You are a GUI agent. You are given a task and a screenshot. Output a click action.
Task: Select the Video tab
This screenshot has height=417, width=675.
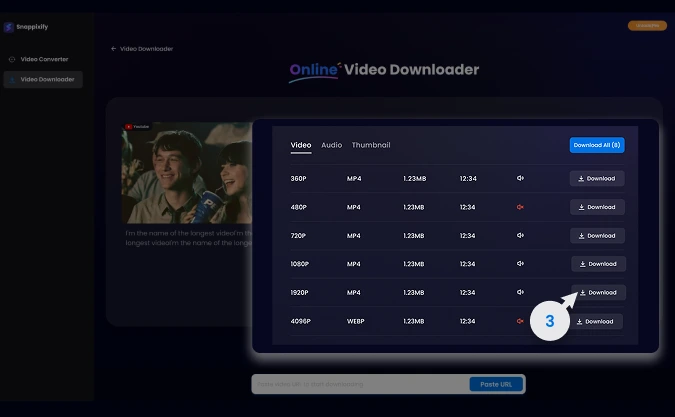tap(300, 145)
